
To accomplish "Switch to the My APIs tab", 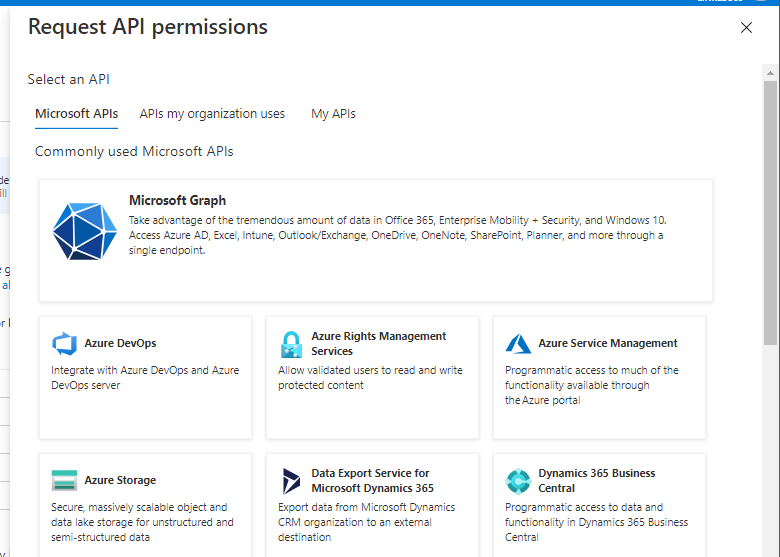I will pyautogui.click(x=333, y=114).
